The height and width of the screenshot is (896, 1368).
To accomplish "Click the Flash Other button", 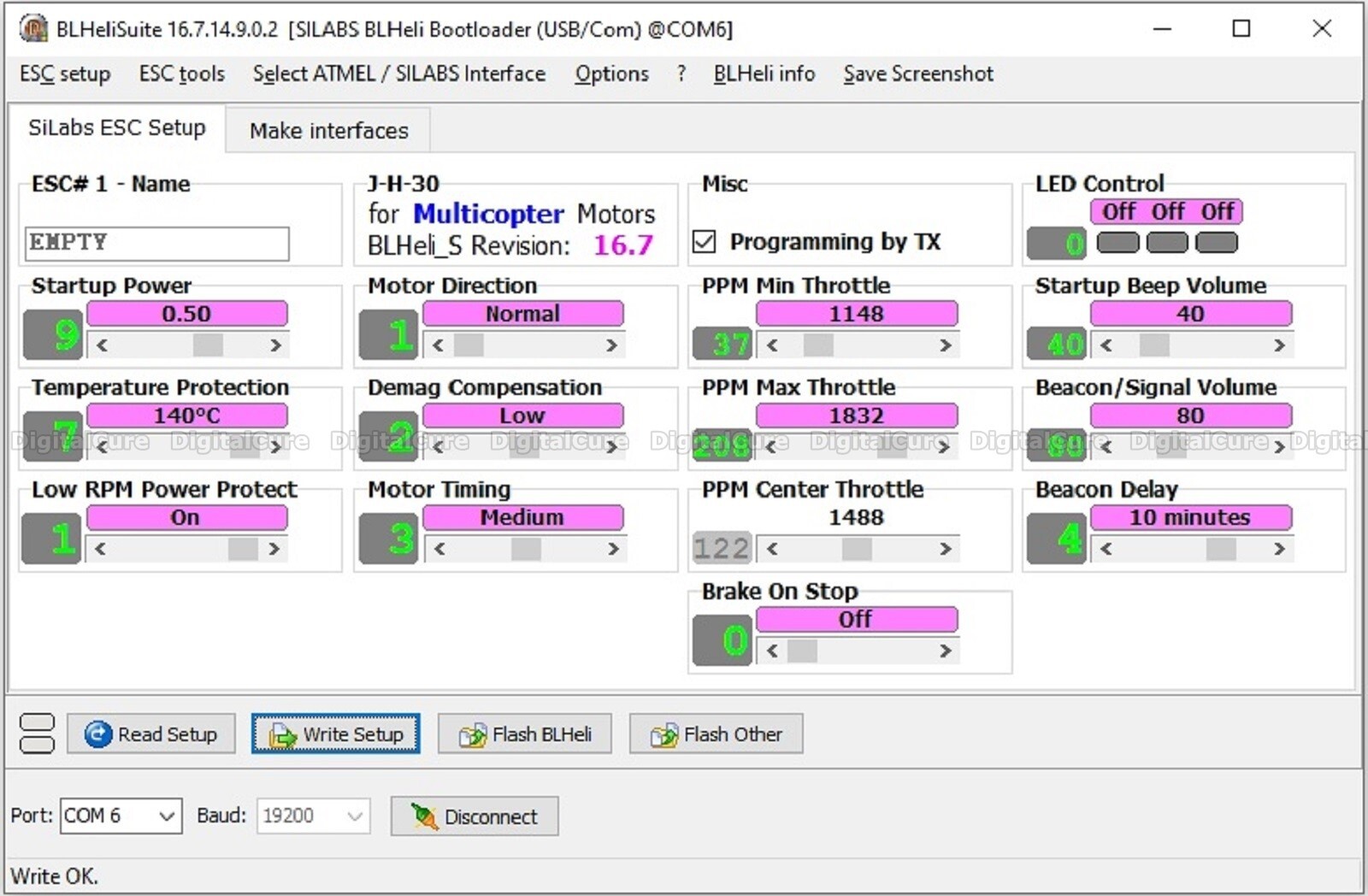I will coord(716,734).
